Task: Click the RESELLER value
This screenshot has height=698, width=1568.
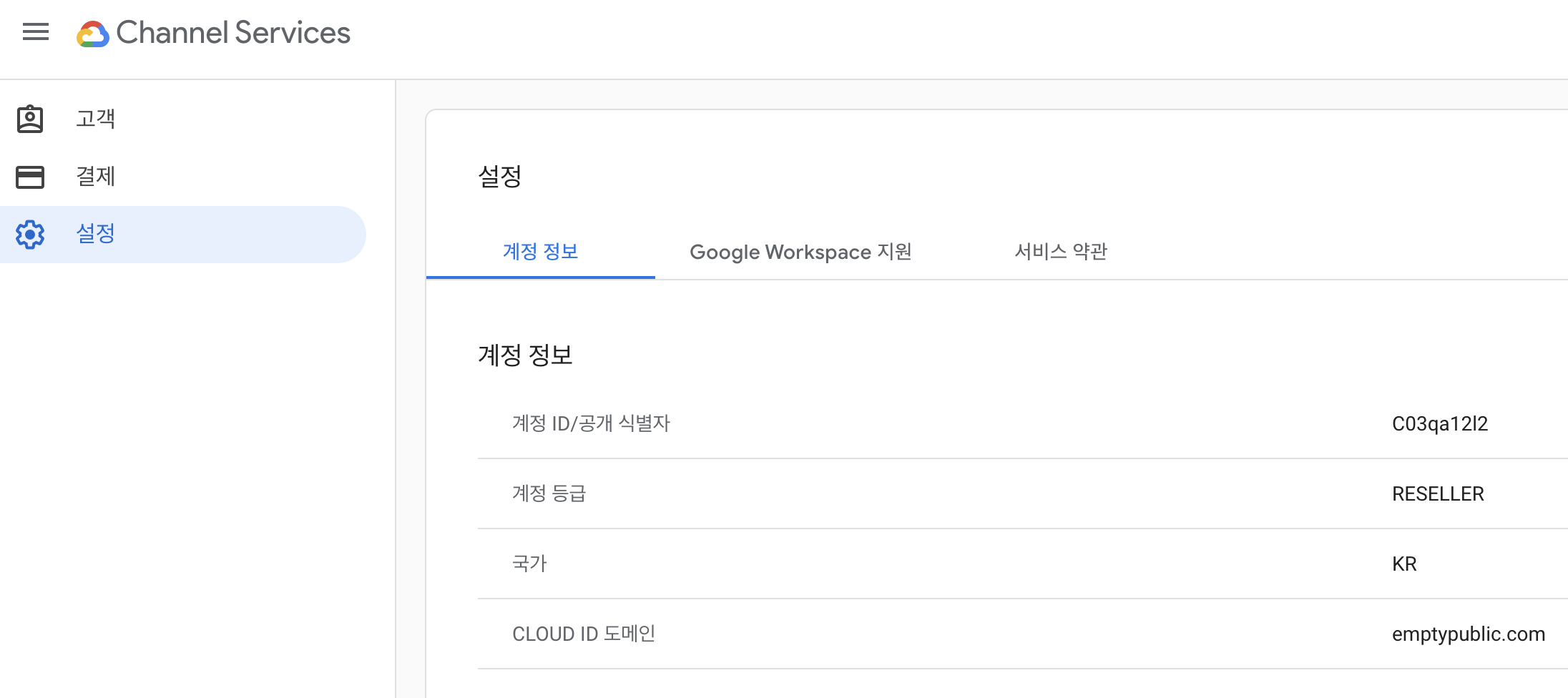Action: [x=1438, y=494]
